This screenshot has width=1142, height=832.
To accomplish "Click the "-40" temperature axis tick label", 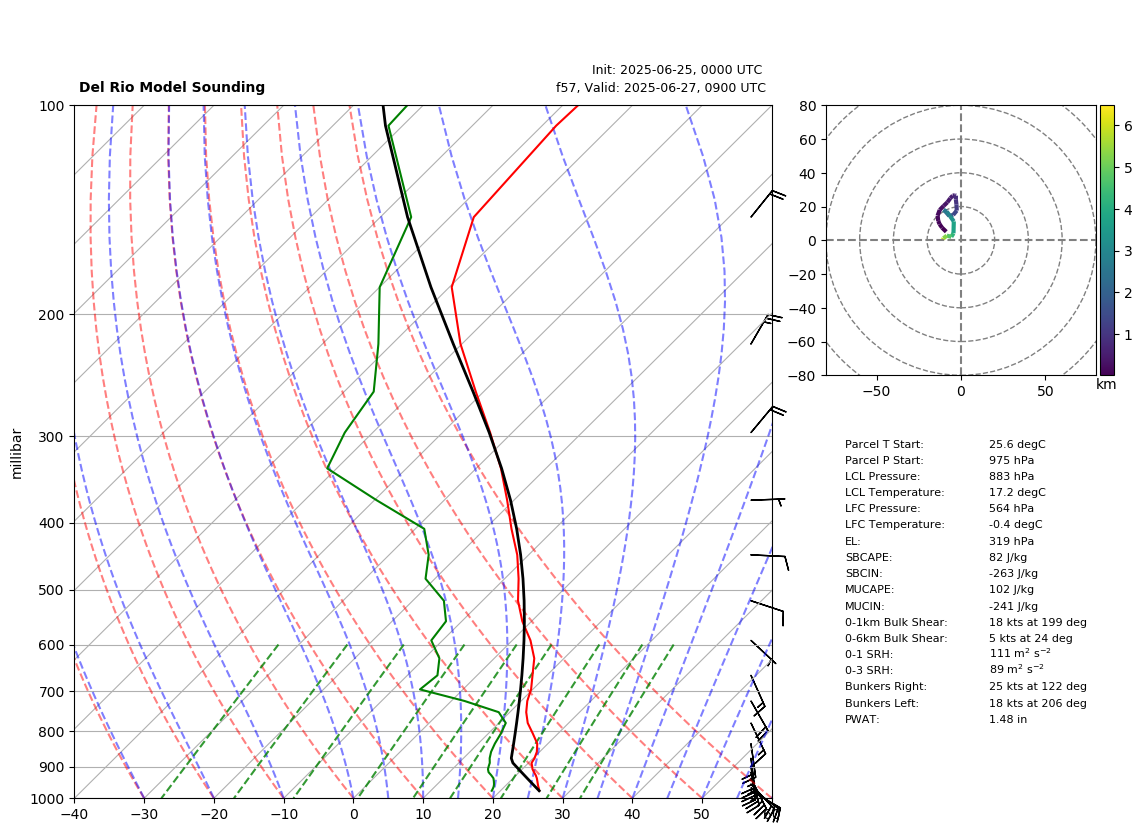I will [74, 814].
